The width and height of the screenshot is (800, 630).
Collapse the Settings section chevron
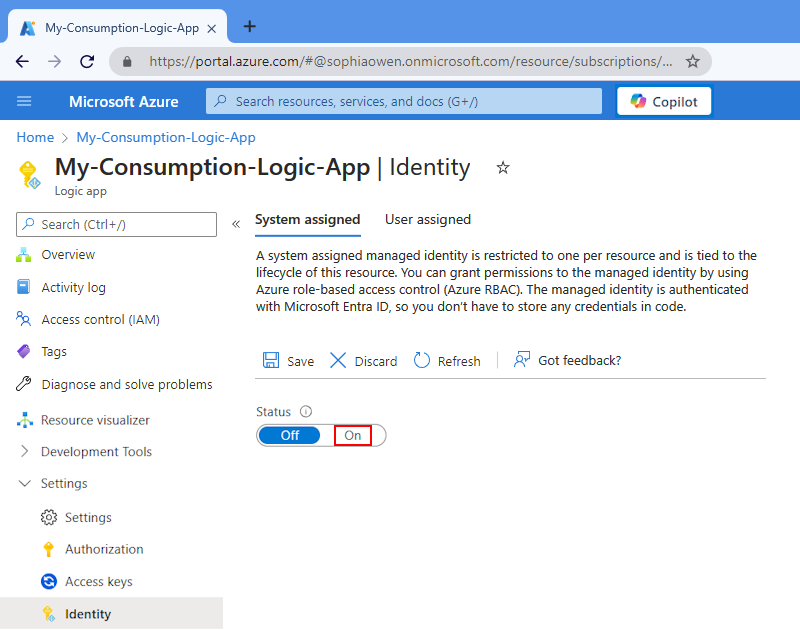24,483
